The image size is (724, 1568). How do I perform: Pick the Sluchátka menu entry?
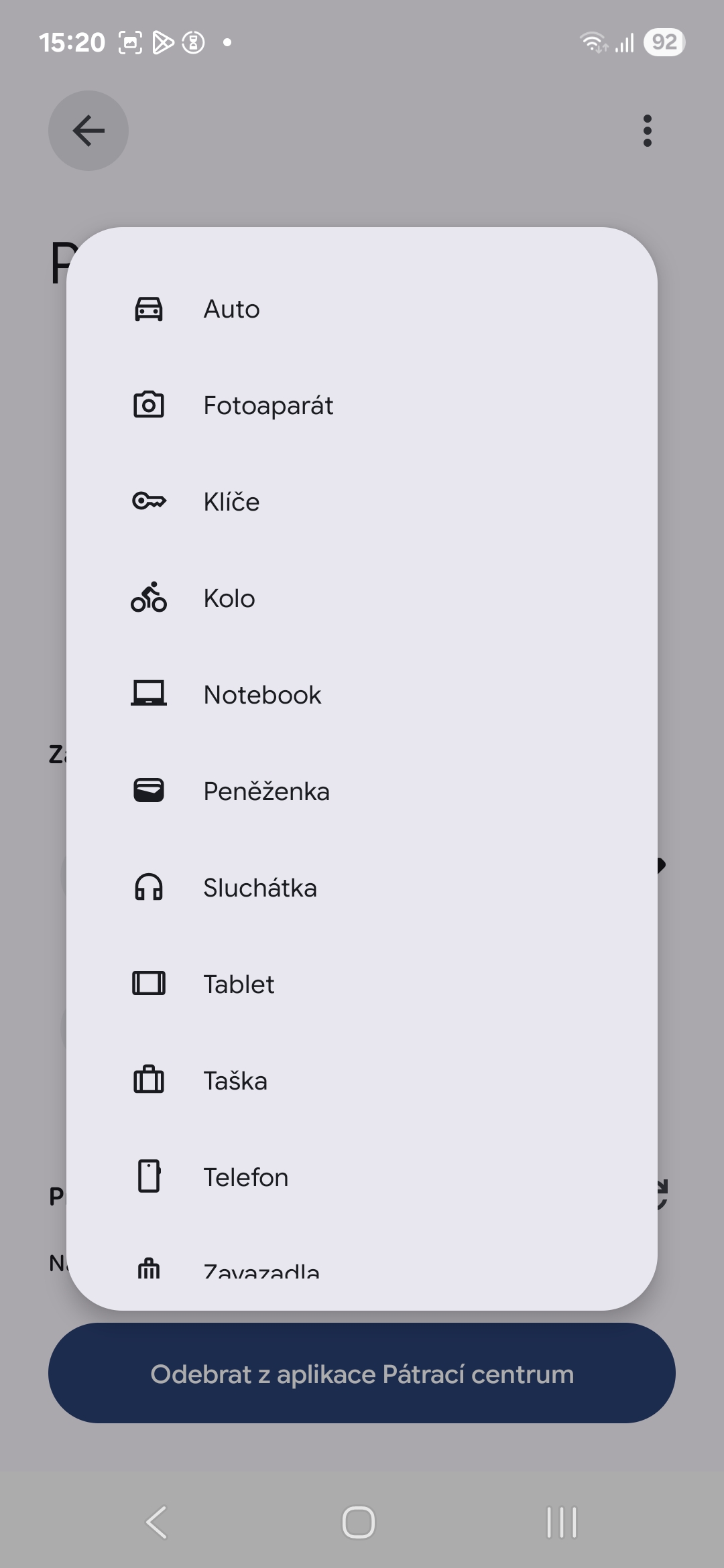[260, 888]
